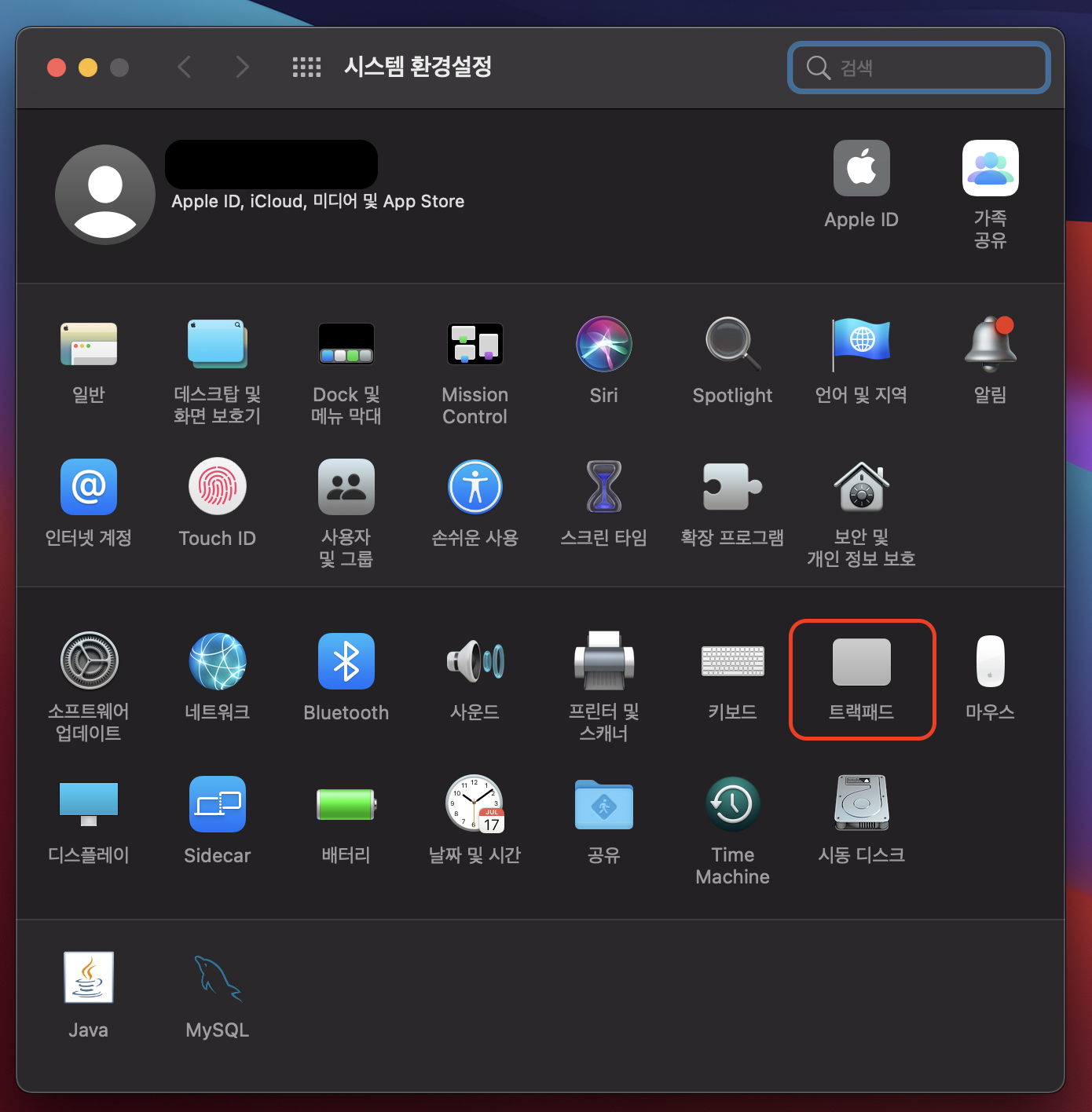Open 가족 공유 (Family Sharing) settings
Screen dimensions: 1092x1112
991,168
